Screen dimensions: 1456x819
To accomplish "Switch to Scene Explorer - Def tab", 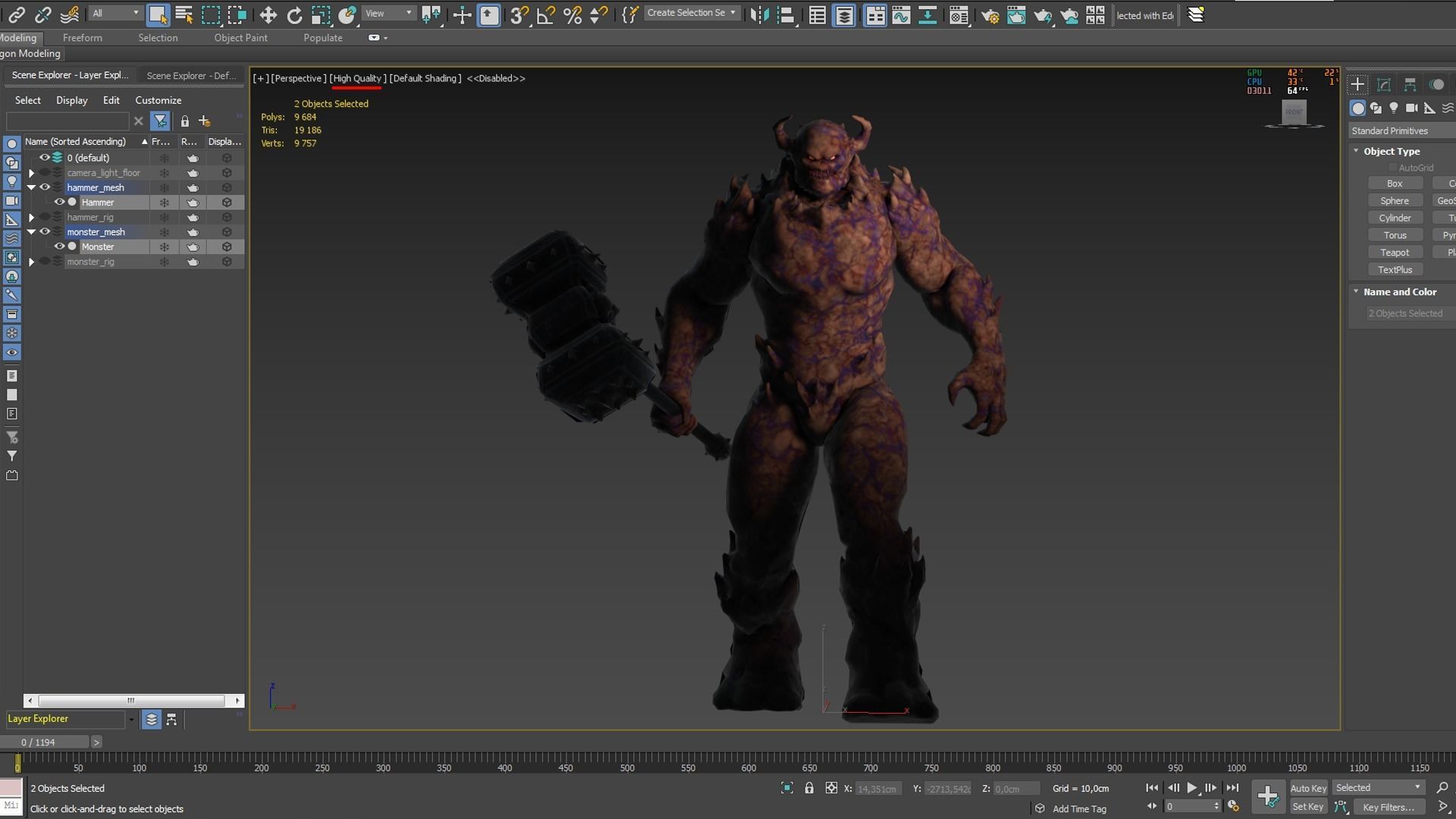I will [191, 75].
